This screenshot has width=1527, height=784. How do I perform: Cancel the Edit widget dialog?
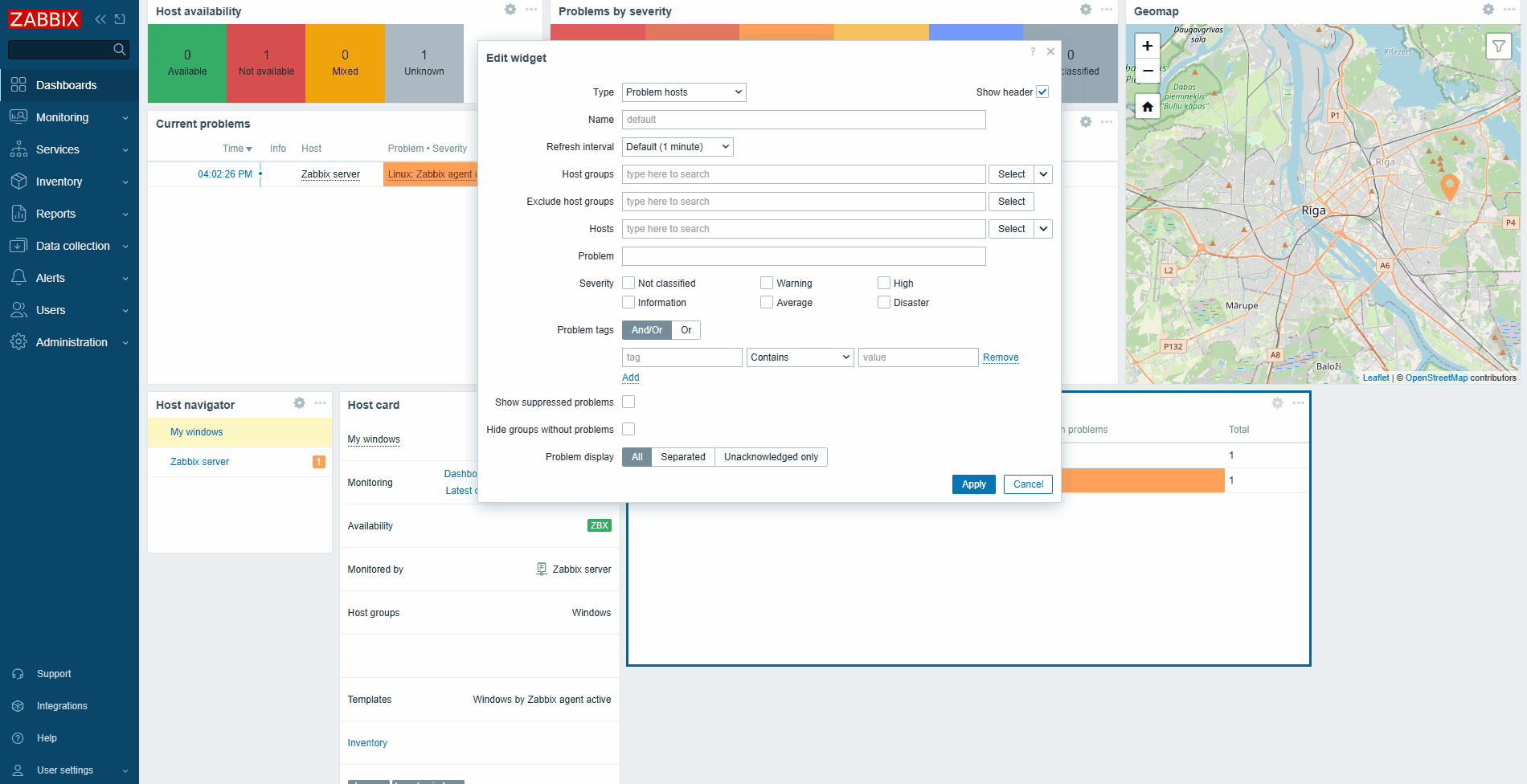click(x=1028, y=484)
